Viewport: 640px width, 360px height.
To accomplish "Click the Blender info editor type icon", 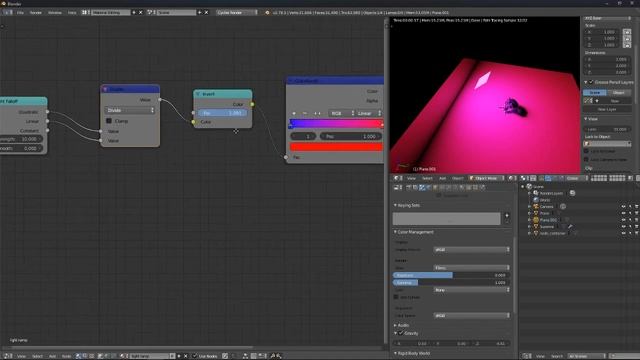I will point(7,12).
